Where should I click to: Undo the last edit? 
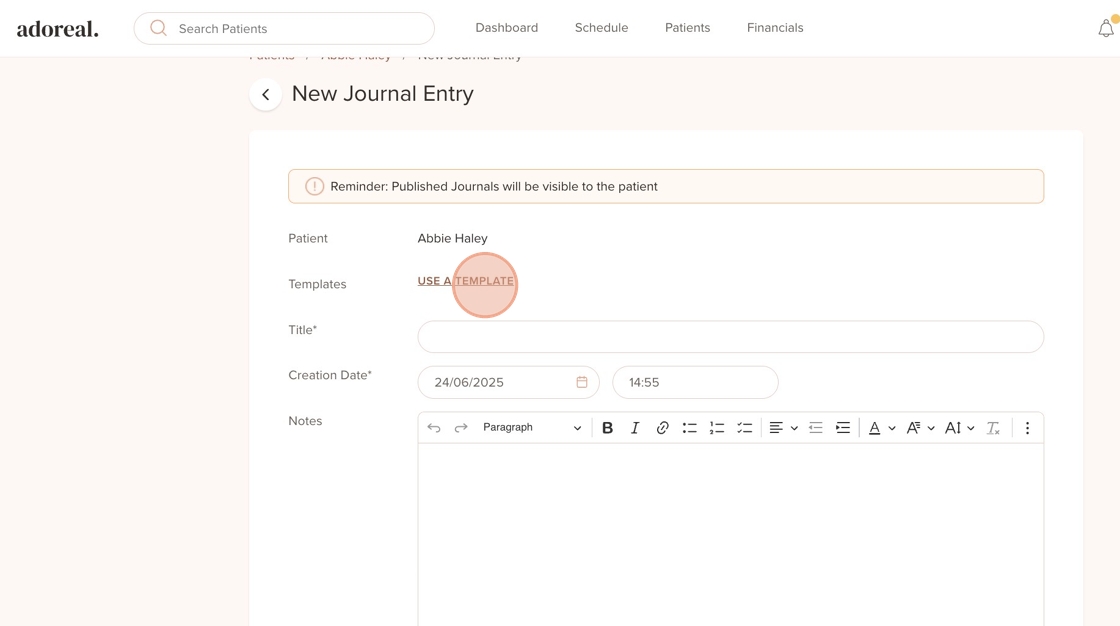434,428
